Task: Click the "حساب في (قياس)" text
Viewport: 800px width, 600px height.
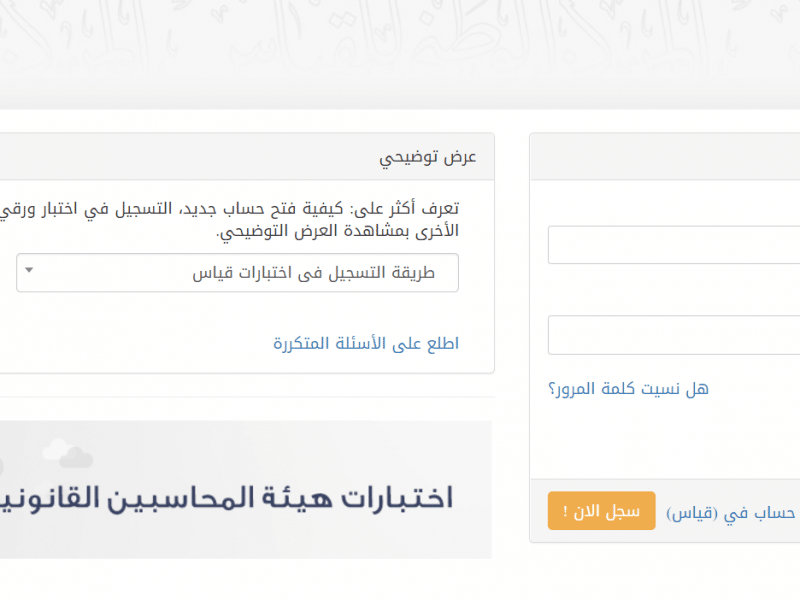Action: click(731, 513)
